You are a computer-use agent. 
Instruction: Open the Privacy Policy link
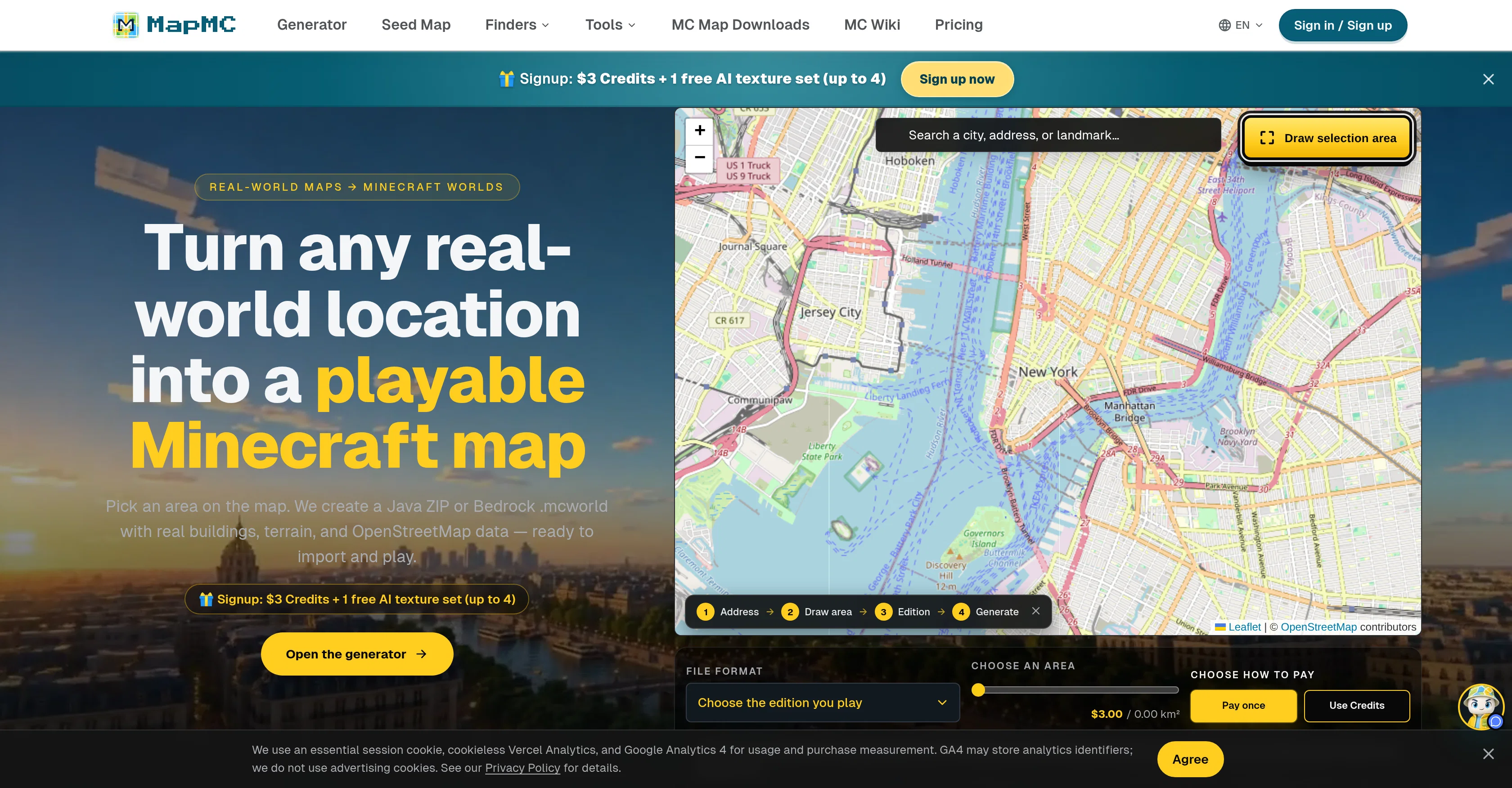pos(522,768)
